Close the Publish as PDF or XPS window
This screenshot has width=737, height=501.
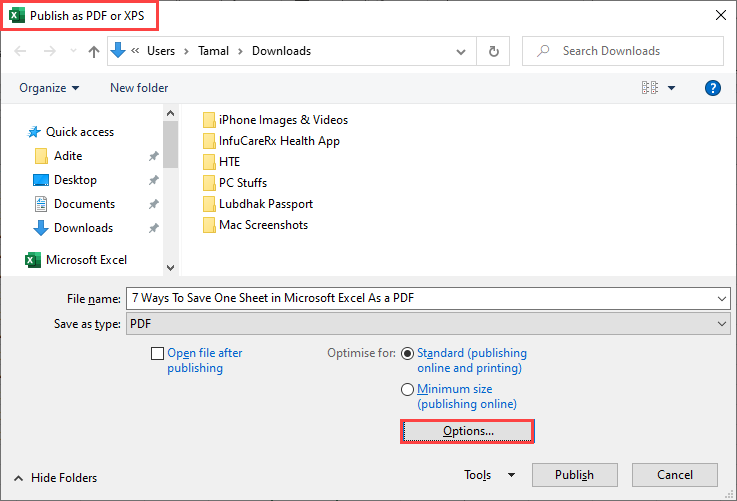721,15
